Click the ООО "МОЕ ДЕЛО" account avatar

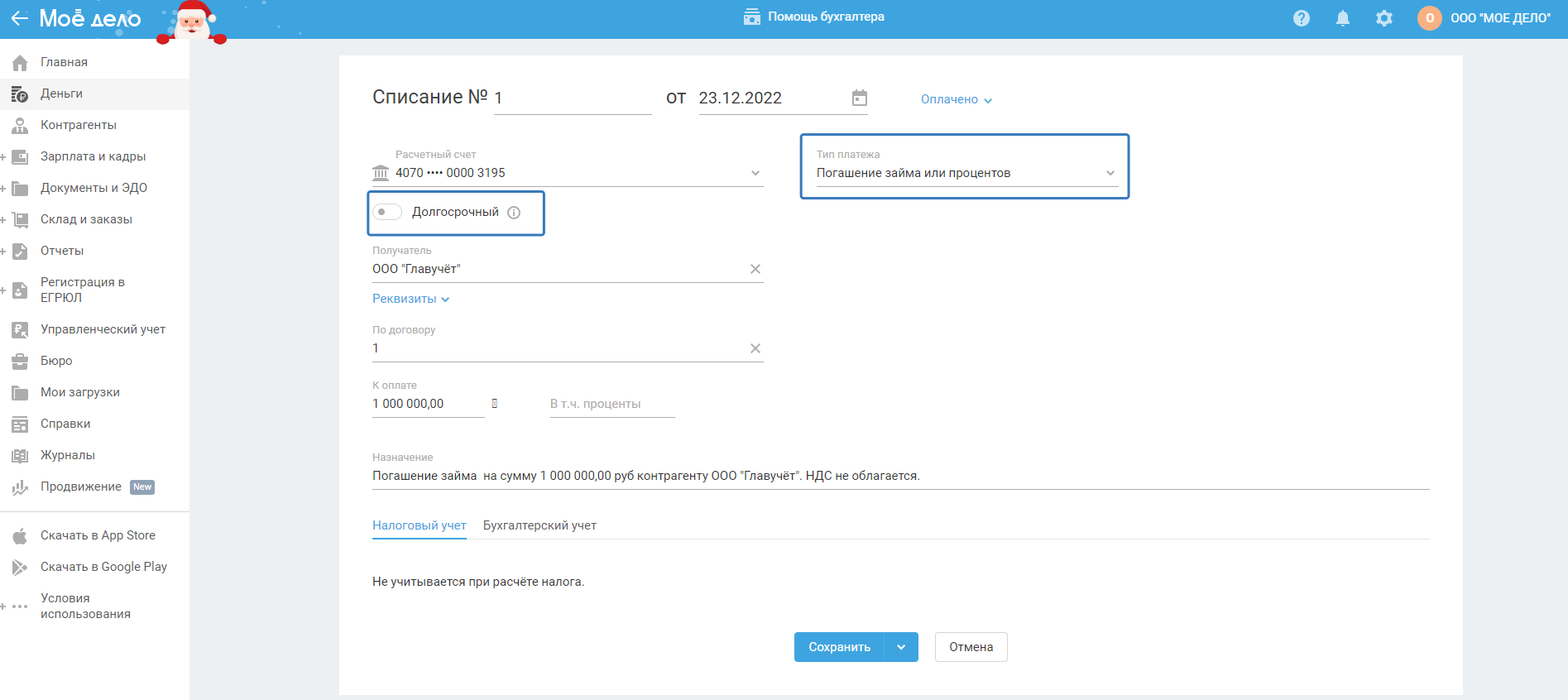(x=1429, y=18)
